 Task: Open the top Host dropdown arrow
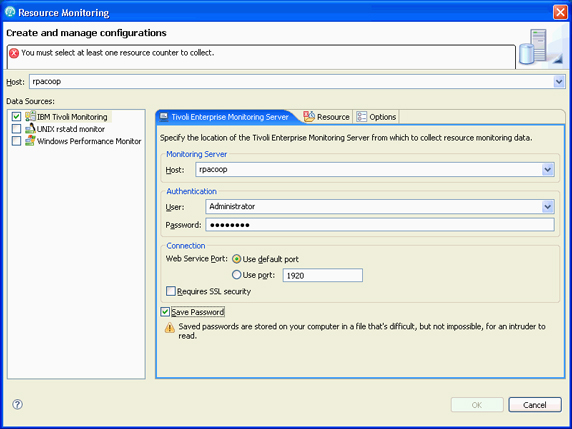559,82
